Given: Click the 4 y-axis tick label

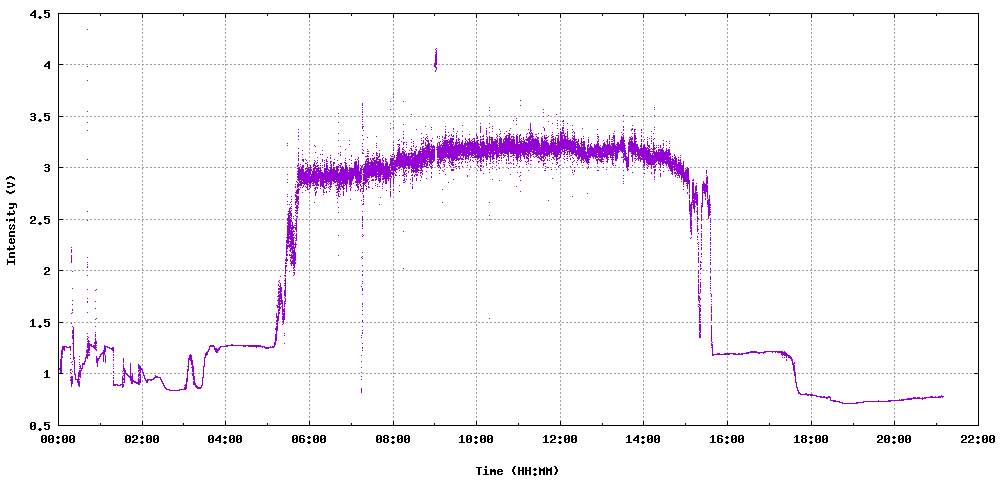Looking at the screenshot, I should 47,65.
